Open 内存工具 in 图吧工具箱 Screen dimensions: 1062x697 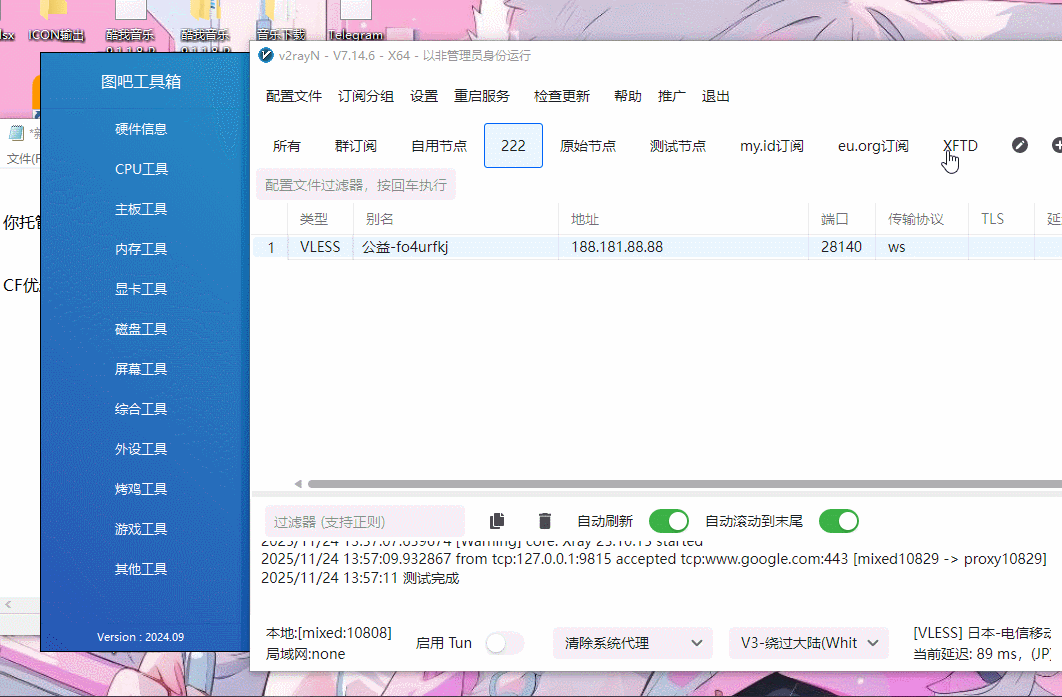pos(141,249)
